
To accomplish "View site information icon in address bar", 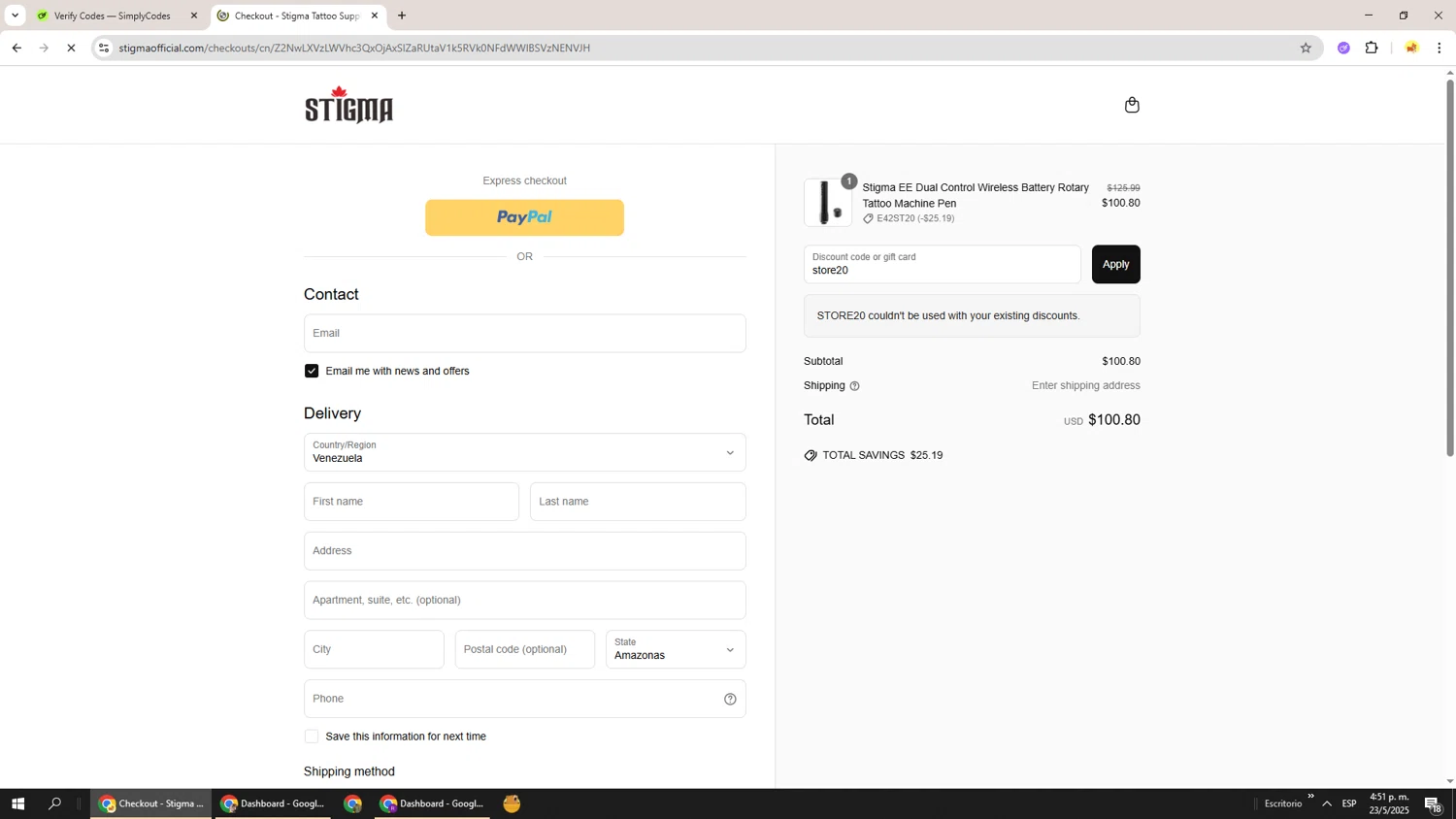I will tap(104, 48).
